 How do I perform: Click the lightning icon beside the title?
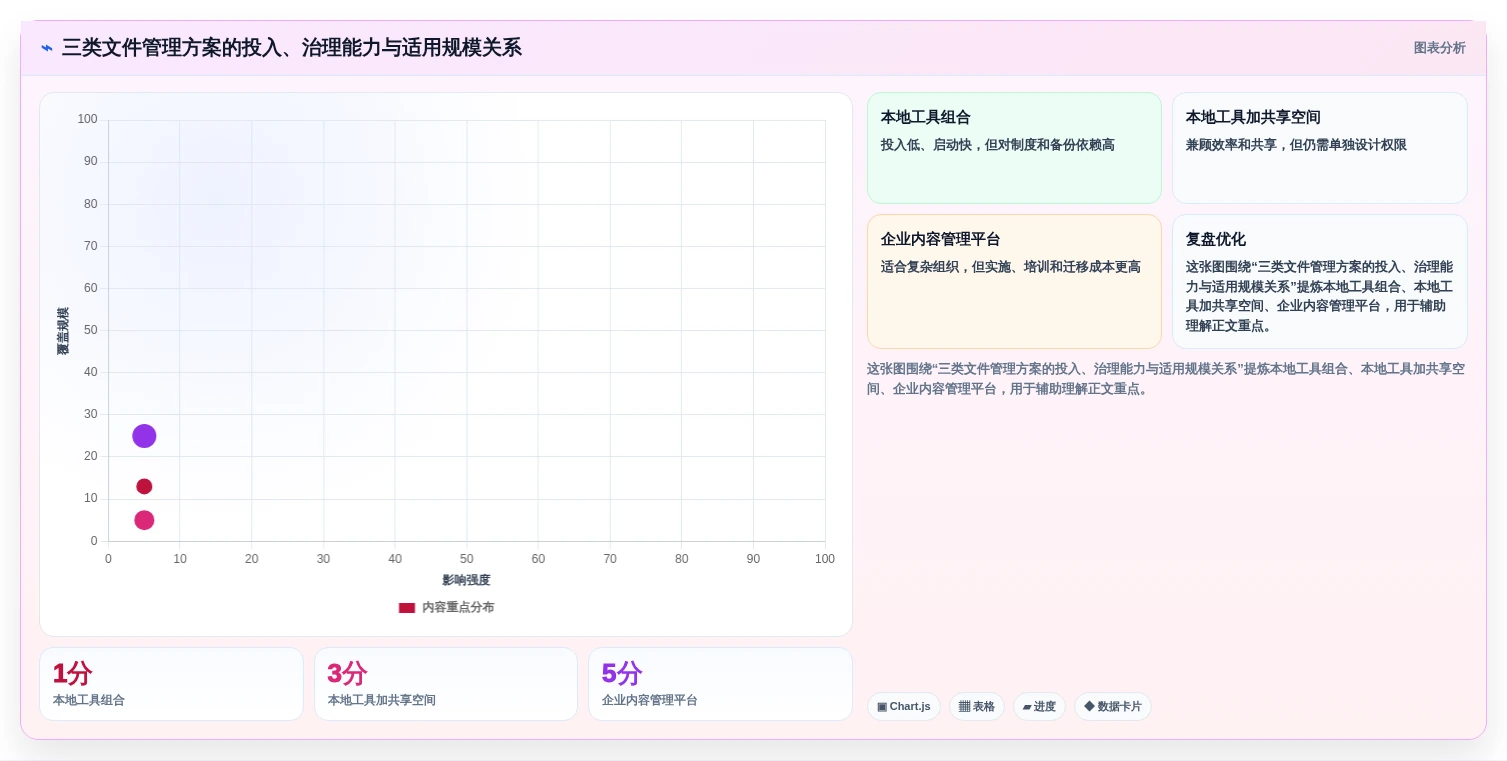tap(47, 48)
